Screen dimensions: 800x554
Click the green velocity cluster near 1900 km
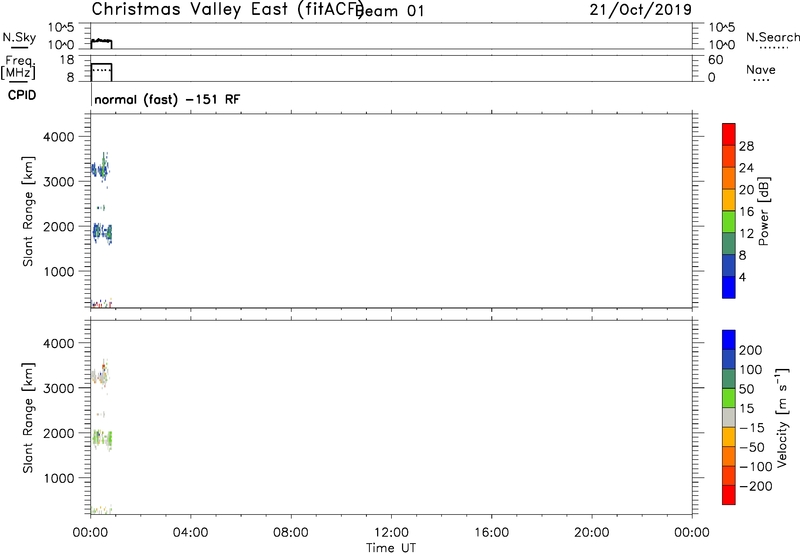pyautogui.click(x=102, y=438)
